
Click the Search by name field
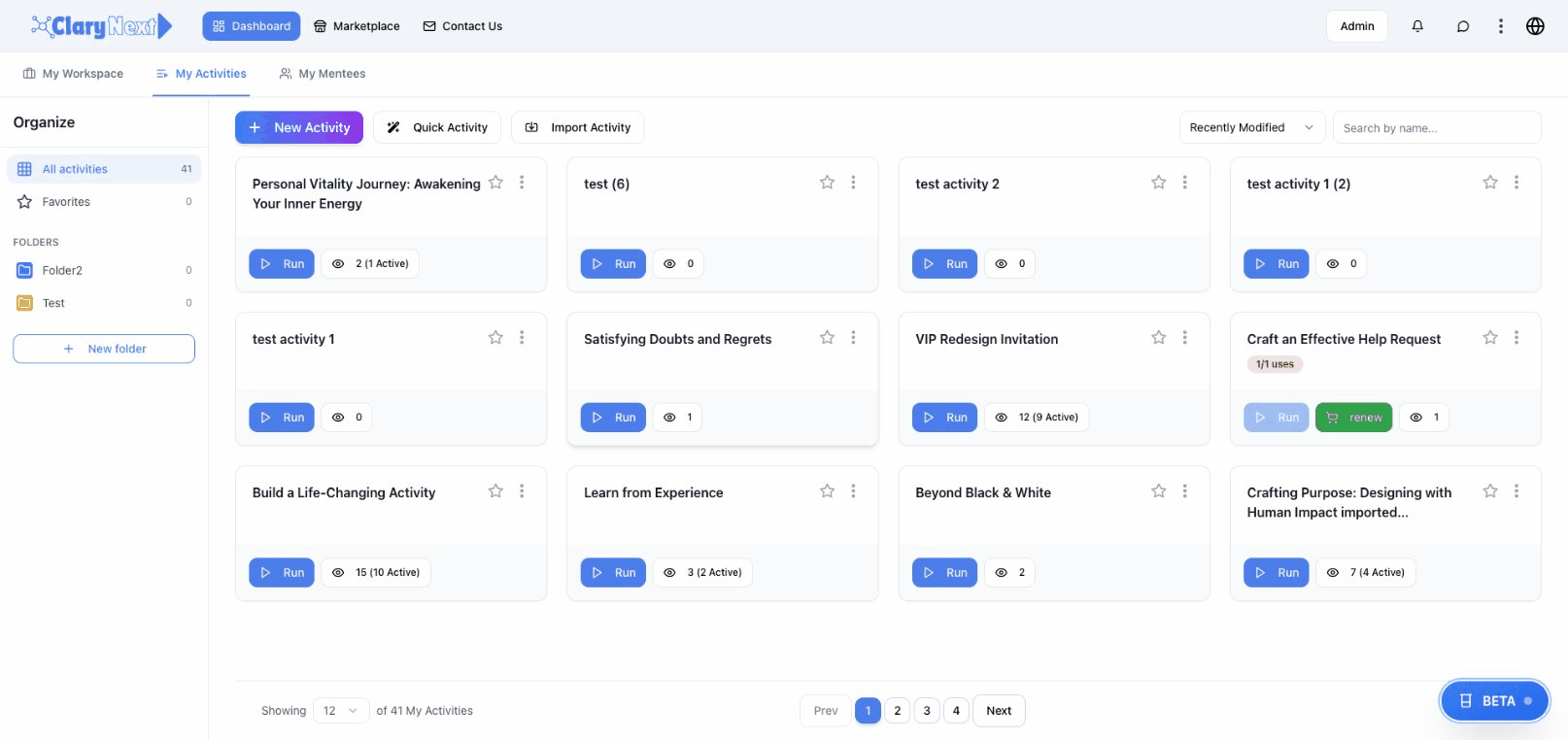pyautogui.click(x=1436, y=127)
